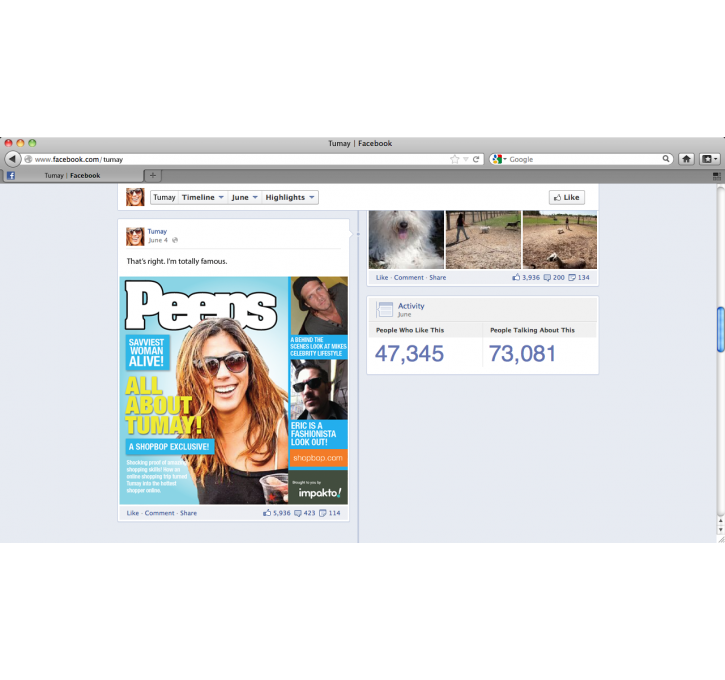The height and width of the screenshot is (680, 725).
Task: Open the Tumay author name link on post
Action: tap(157, 231)
